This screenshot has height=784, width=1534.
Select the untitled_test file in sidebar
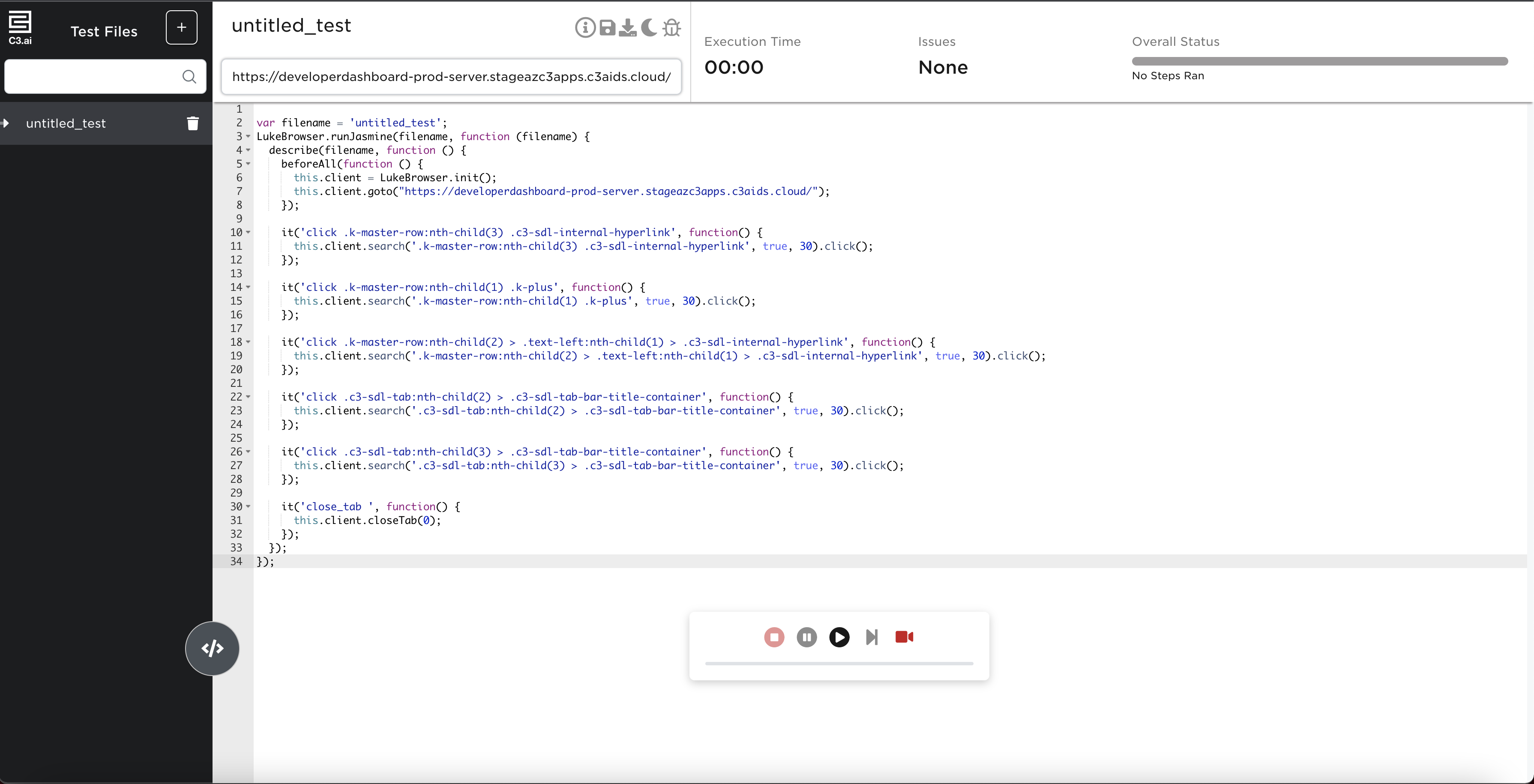[x=66, y=123]
